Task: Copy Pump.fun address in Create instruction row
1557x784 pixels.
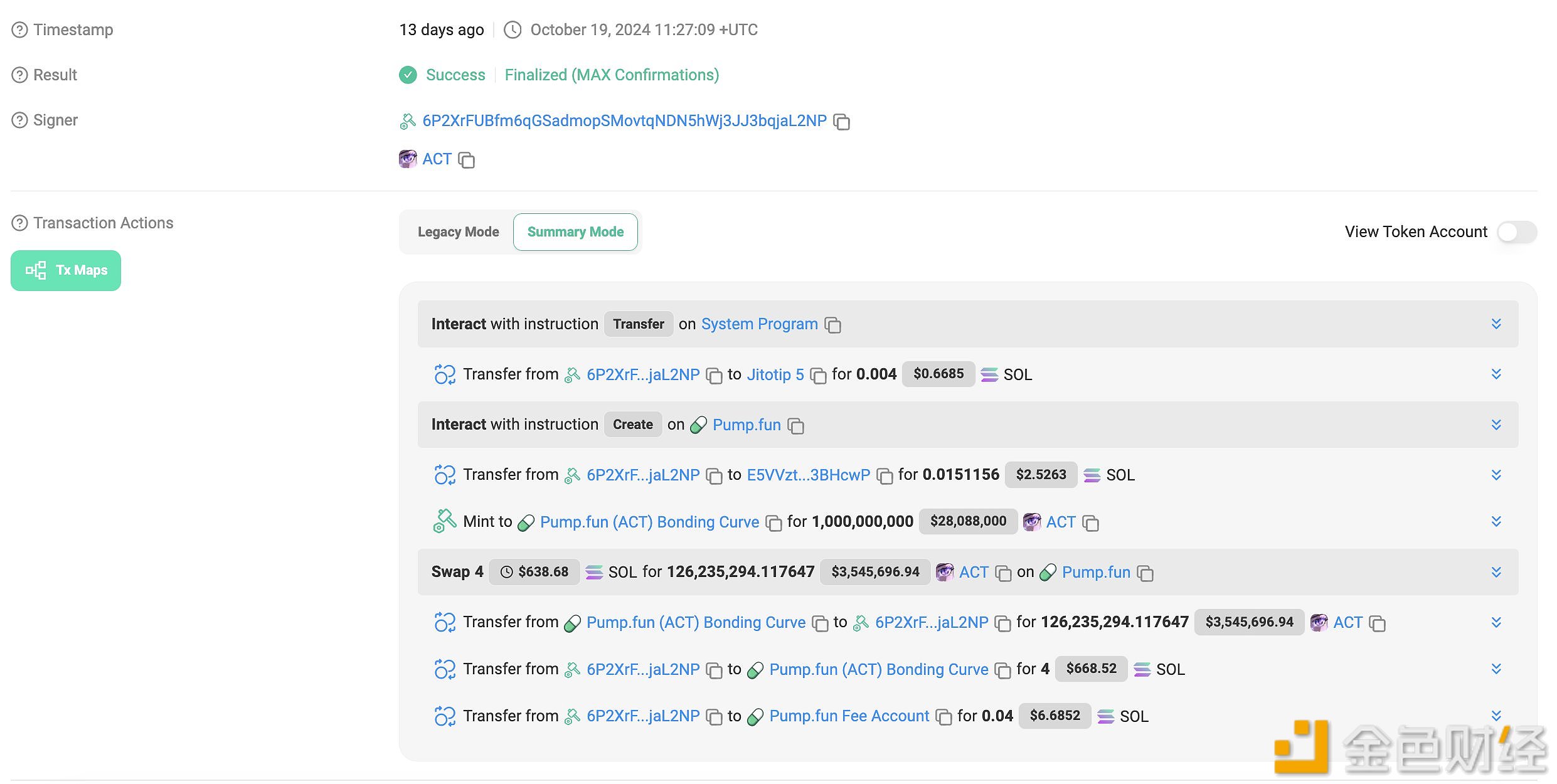Action: click(795, 426)
